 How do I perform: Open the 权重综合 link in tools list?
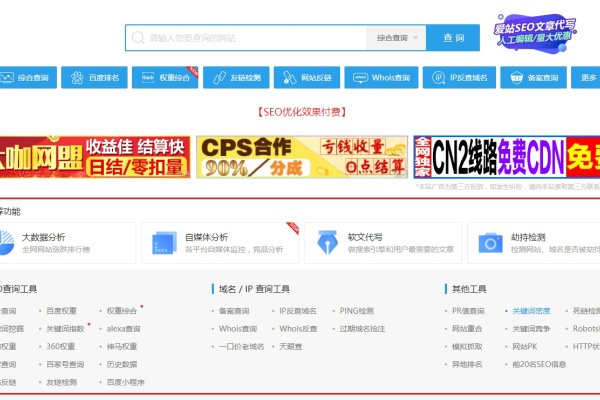point(122,311)
